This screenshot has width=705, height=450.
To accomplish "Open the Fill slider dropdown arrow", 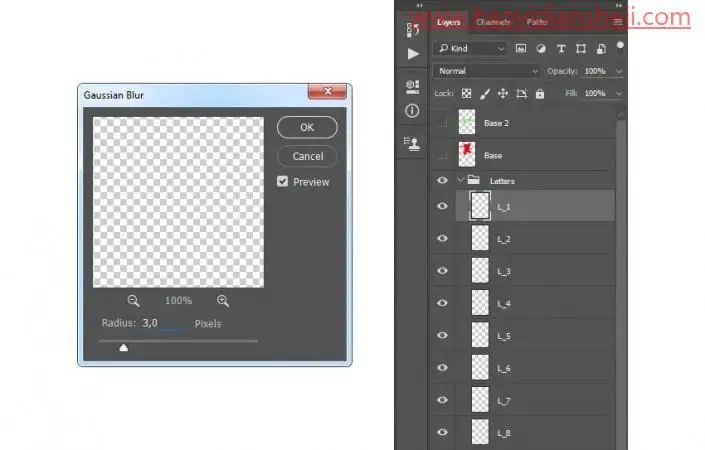I will coord(619,94).
